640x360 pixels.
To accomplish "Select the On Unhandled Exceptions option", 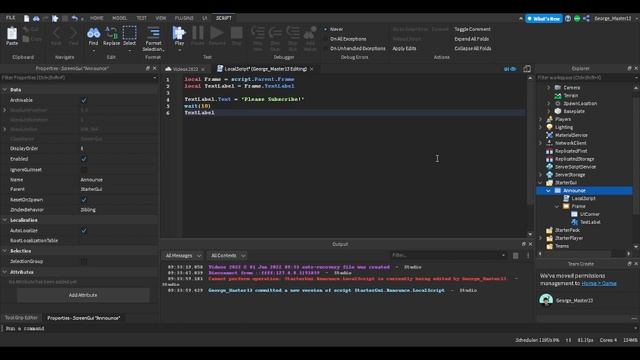I will coord(355,48).
